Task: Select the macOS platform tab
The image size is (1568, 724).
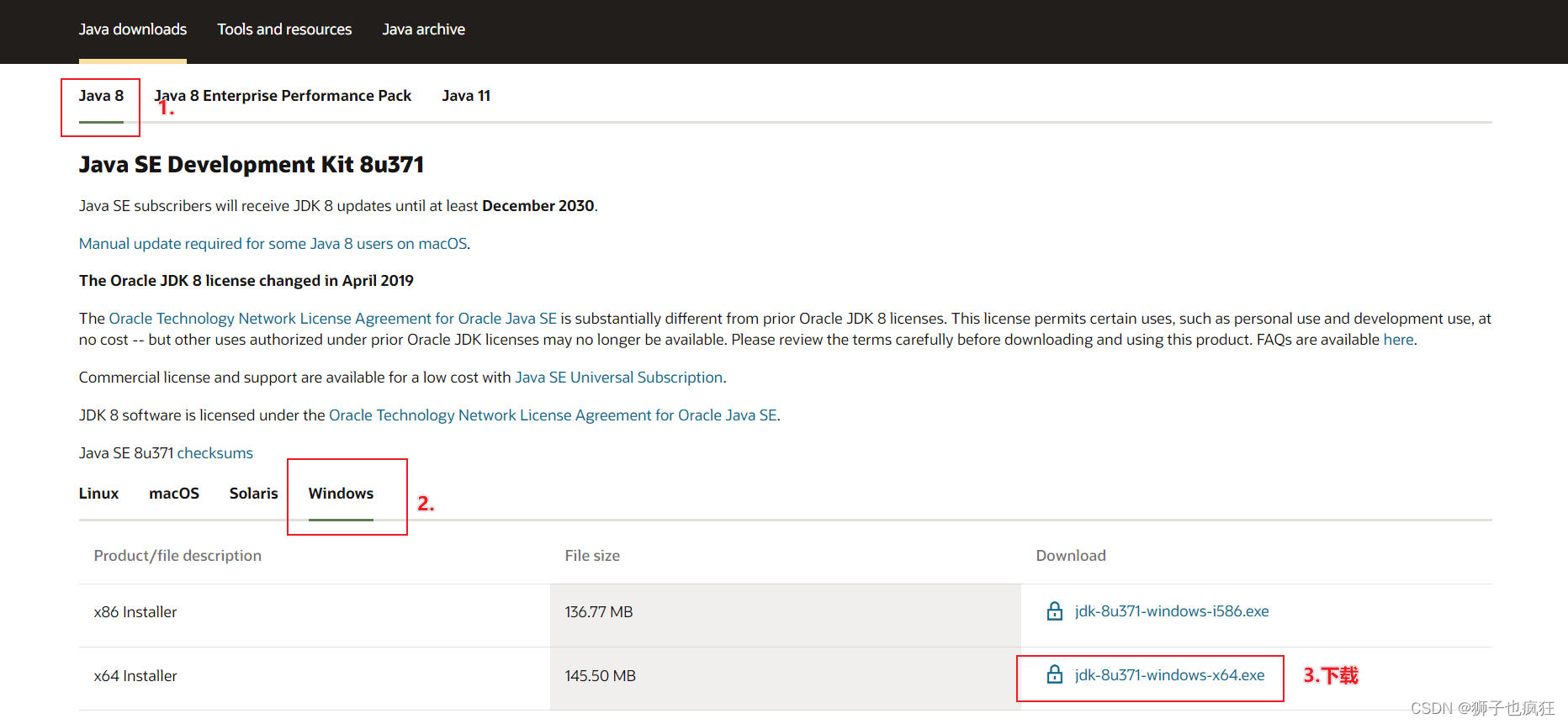Action: point(174,494)
